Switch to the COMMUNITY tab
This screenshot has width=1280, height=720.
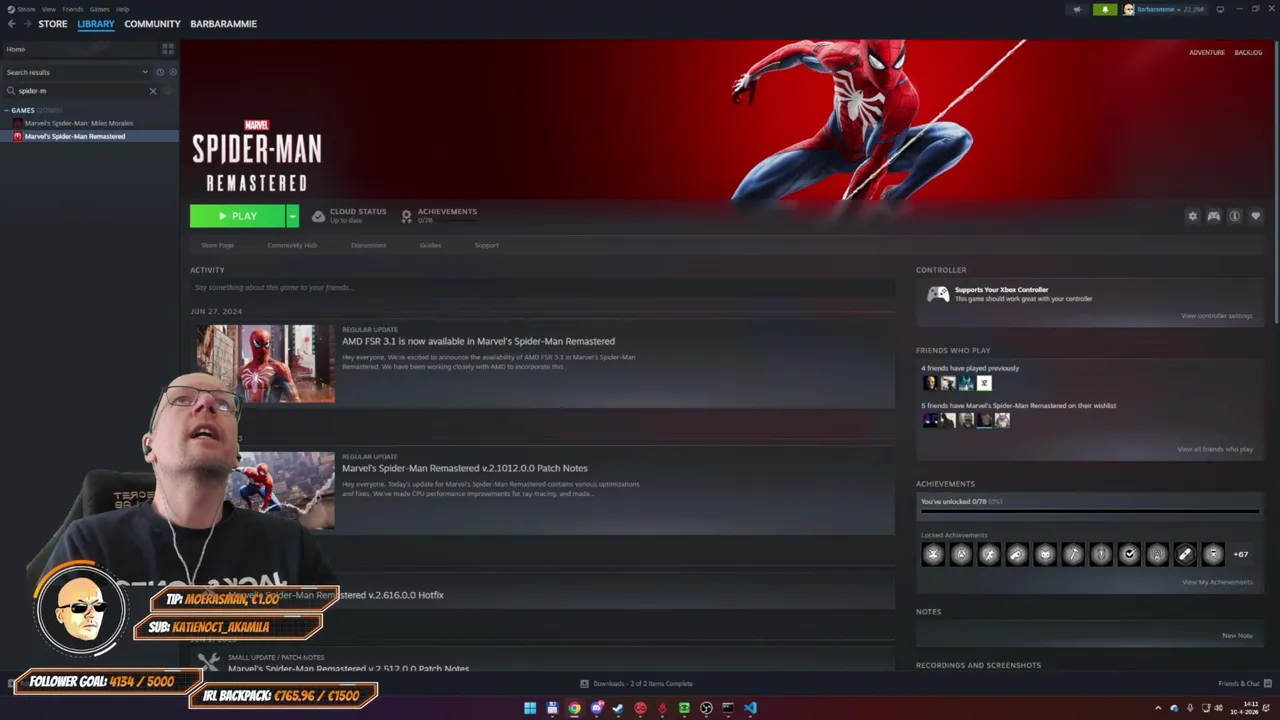coord(152,24)
